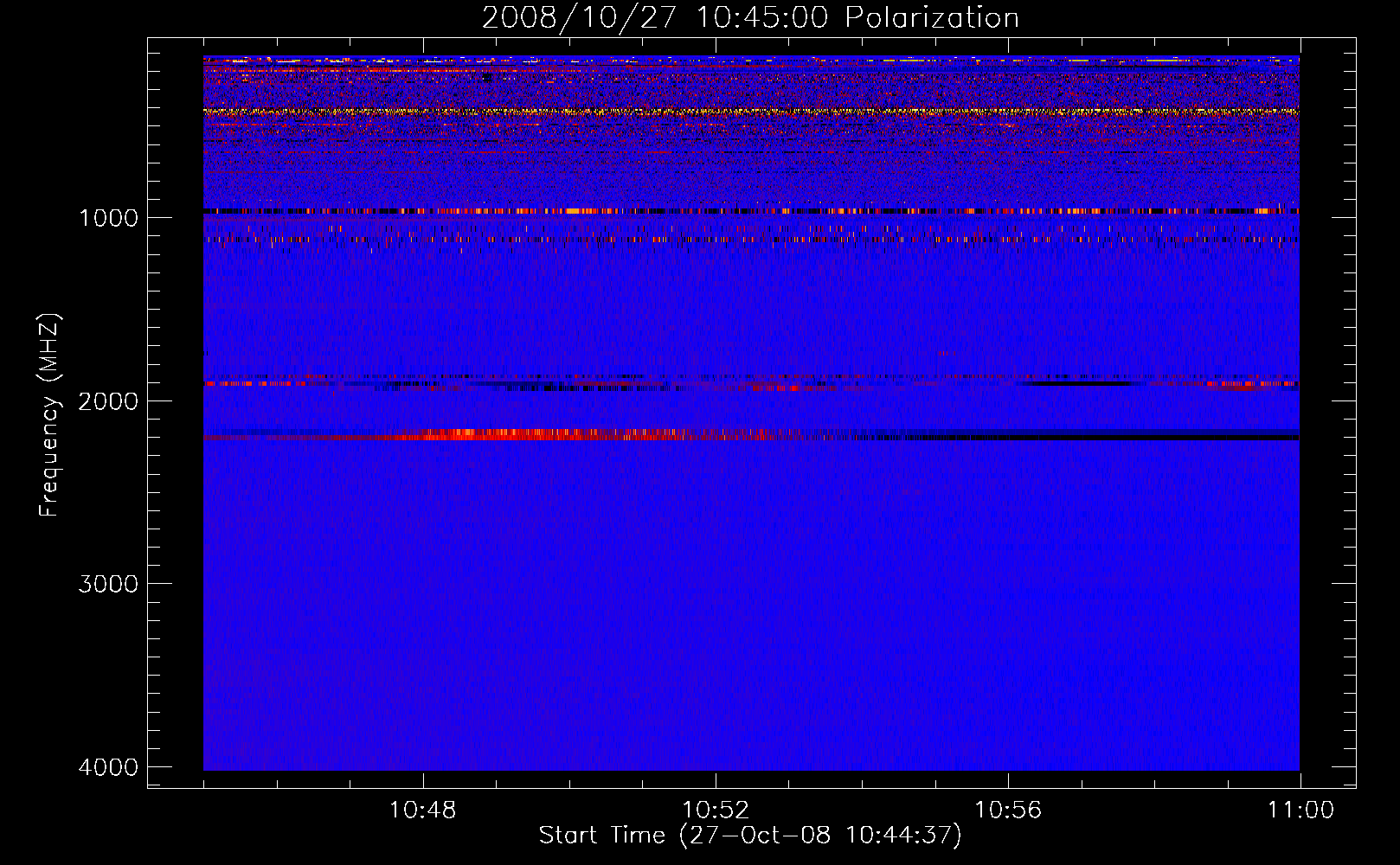The width and height of the screenshot is (1400, 865).
Task: Click the 1000 frequency tick label
Action: [108, 217]
